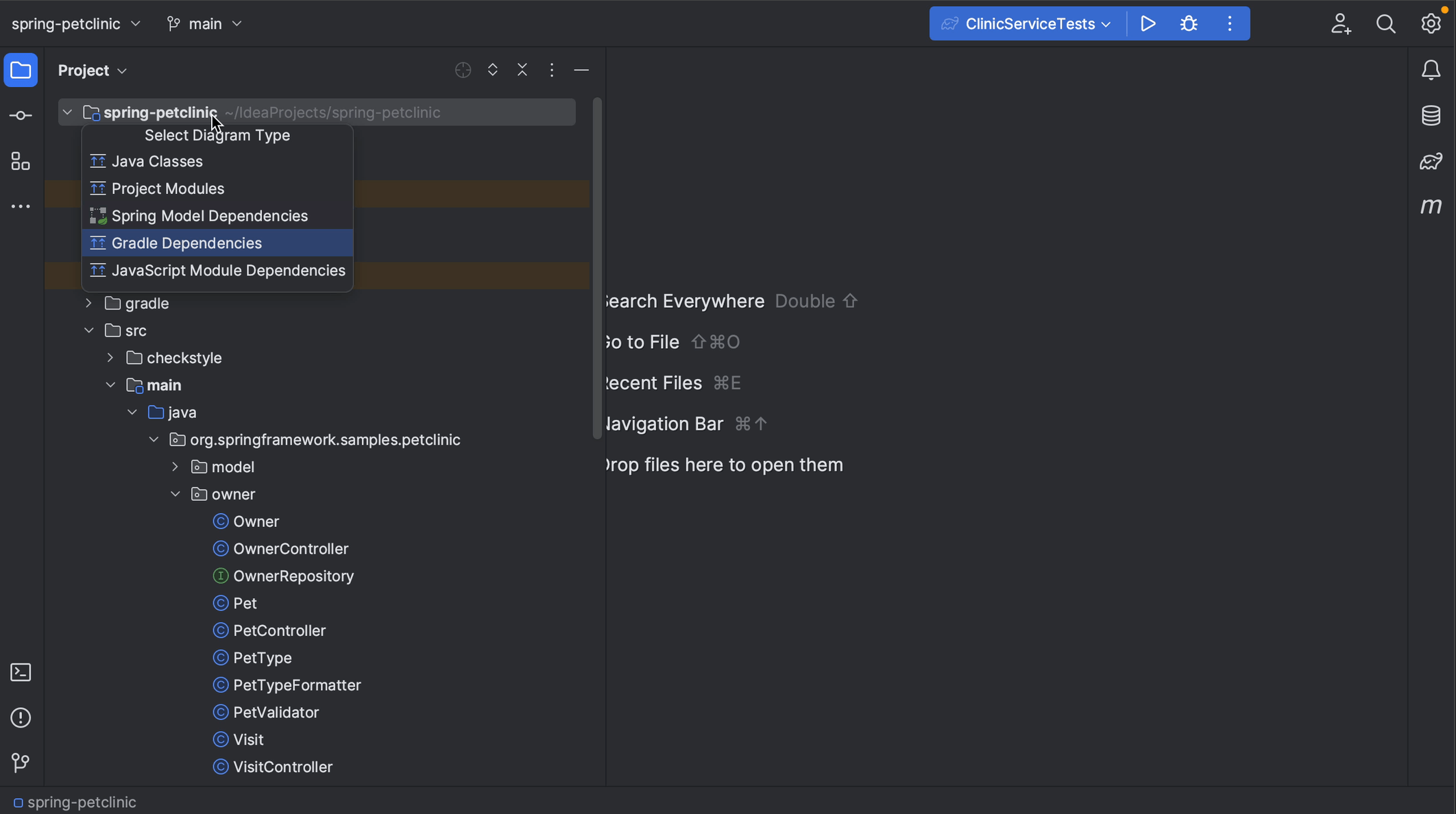Open the Owner class in the tree
This screenshot has width=1456, height=814.
255,521
